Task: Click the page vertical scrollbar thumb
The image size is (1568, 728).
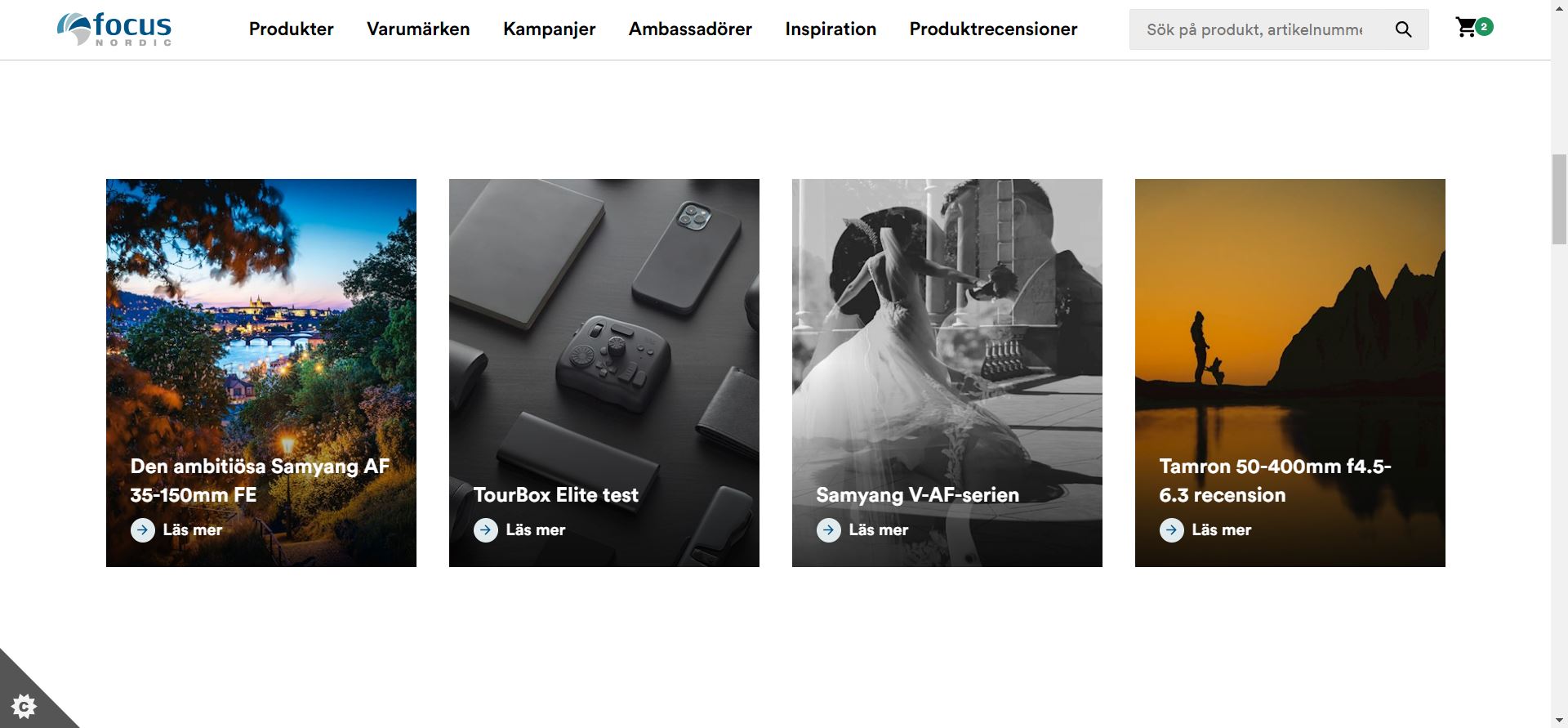Action: pos(1559,199)
